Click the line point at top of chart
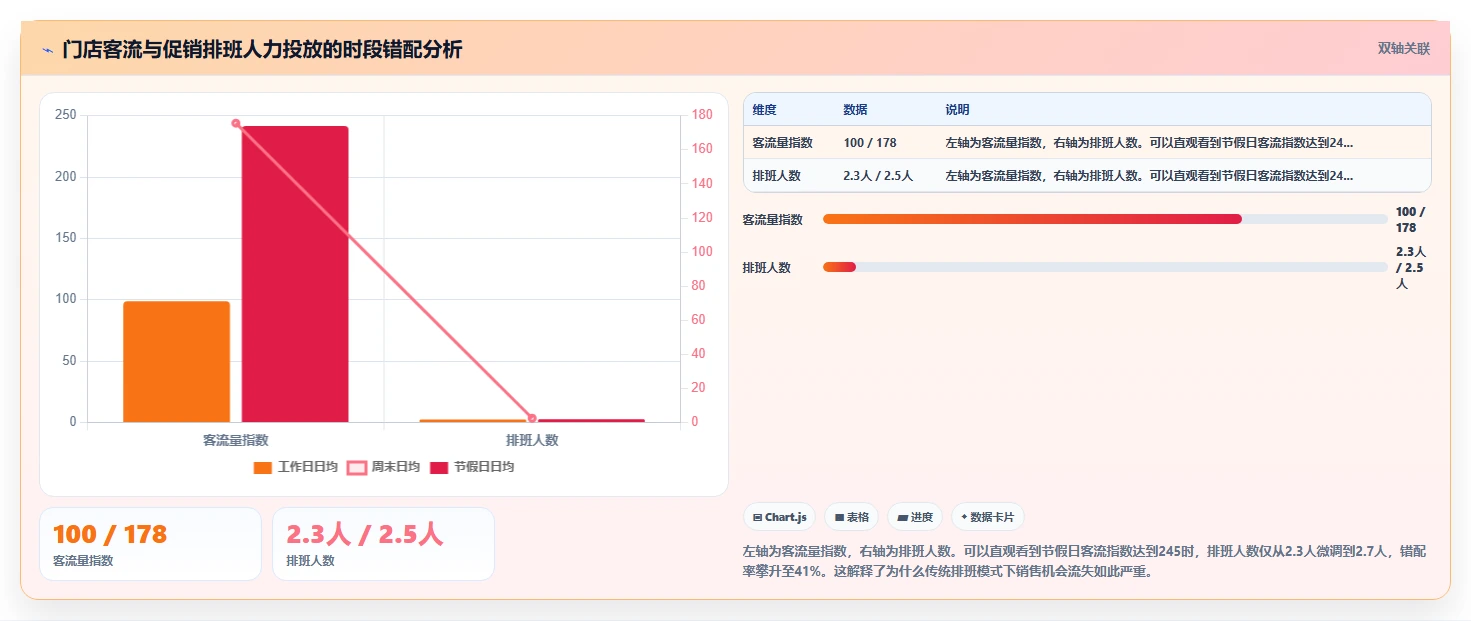This screenshot has width=1471, height=621. pyautogui.click(x=236, y=123)
